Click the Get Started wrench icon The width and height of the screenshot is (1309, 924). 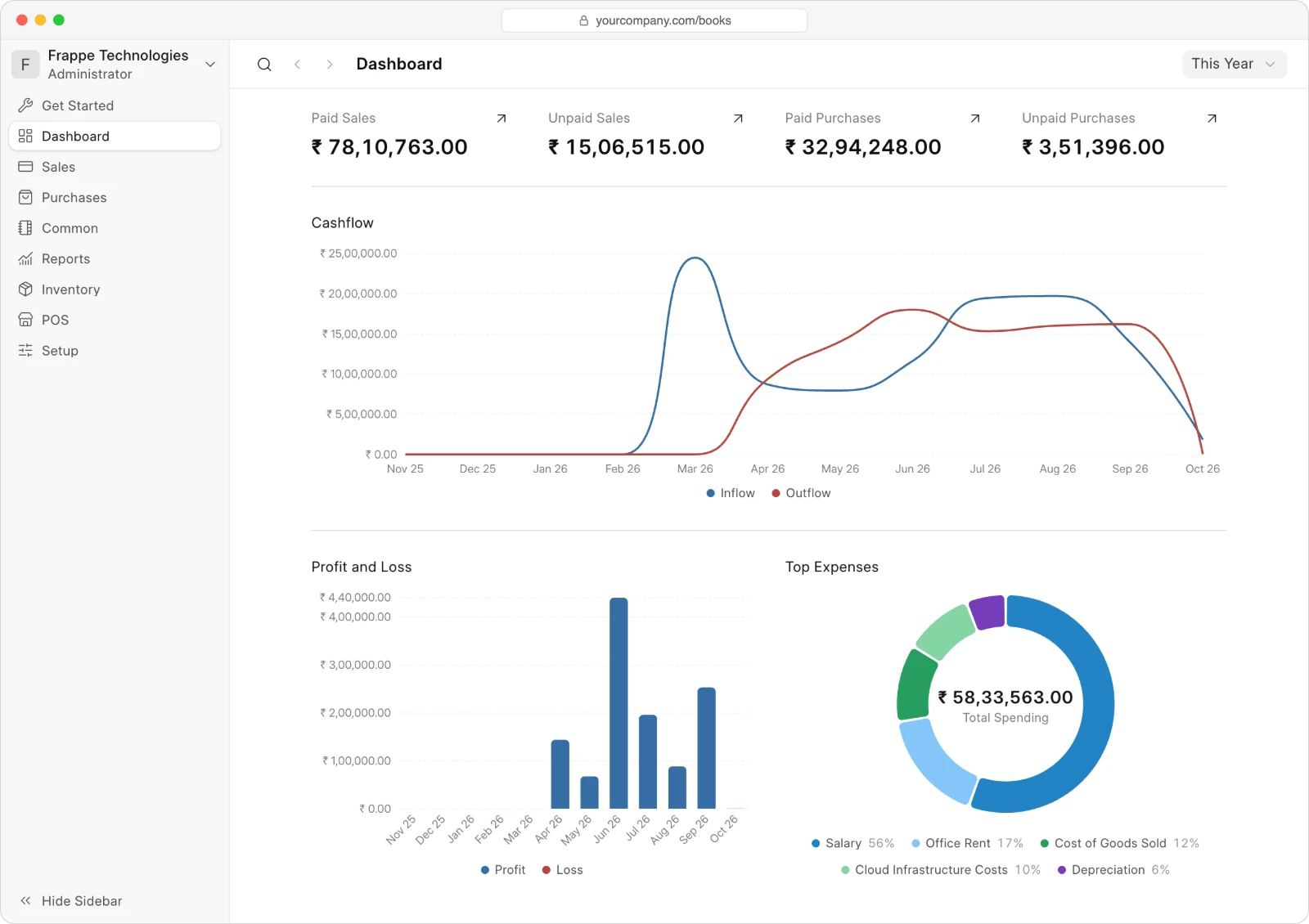[25, 105]
